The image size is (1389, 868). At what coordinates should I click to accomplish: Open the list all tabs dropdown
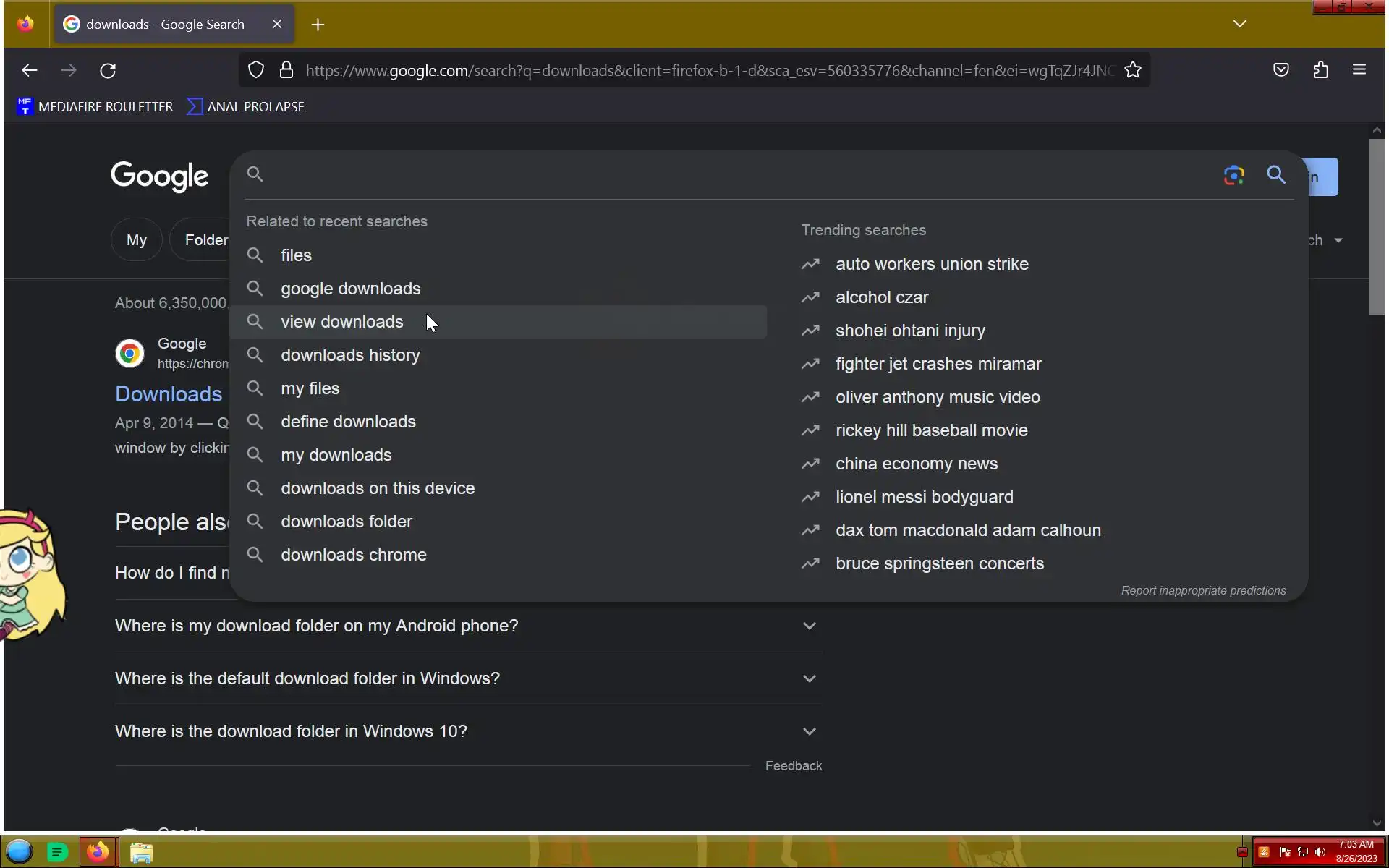pyautogui.click(x=1240, y=24)
